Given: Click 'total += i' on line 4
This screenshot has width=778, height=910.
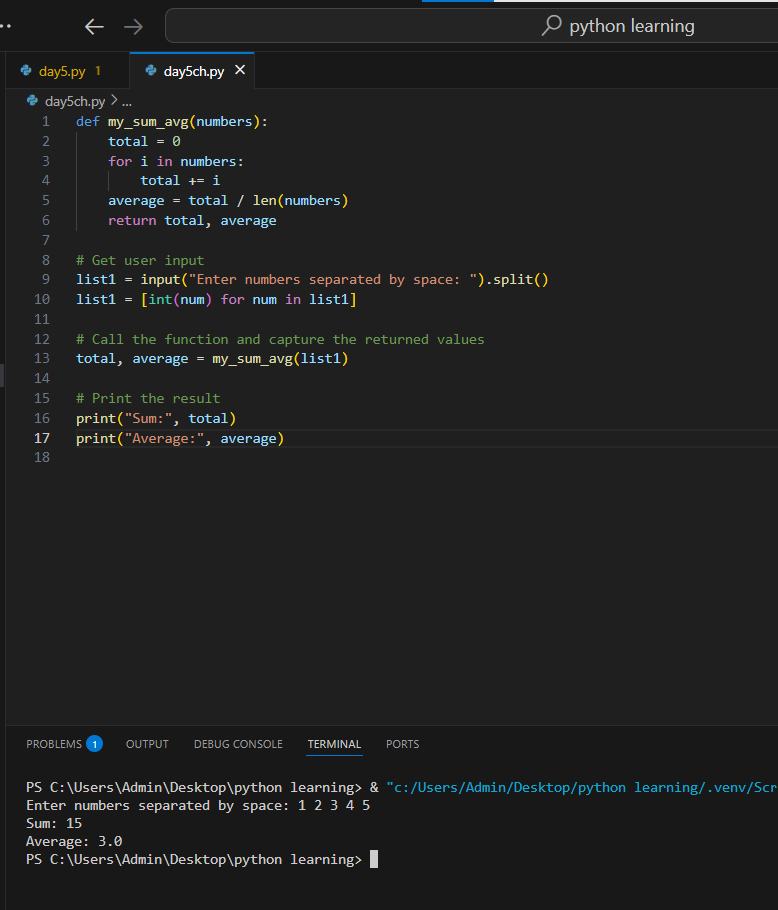Looking at the screenshot, I should click(x=180, y=181).
